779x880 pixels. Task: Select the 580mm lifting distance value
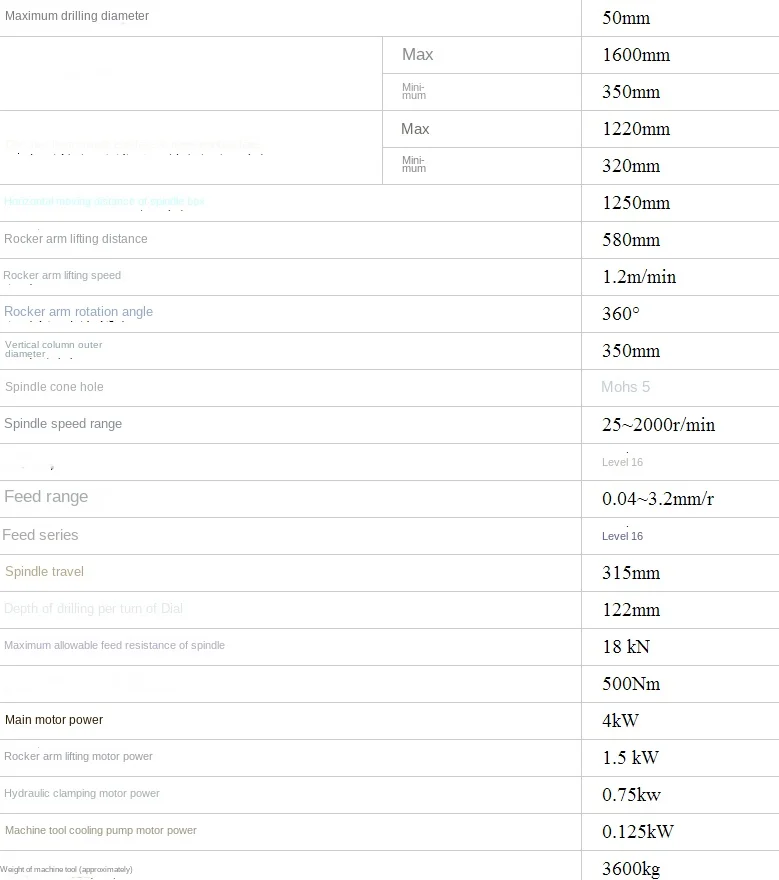631,240
